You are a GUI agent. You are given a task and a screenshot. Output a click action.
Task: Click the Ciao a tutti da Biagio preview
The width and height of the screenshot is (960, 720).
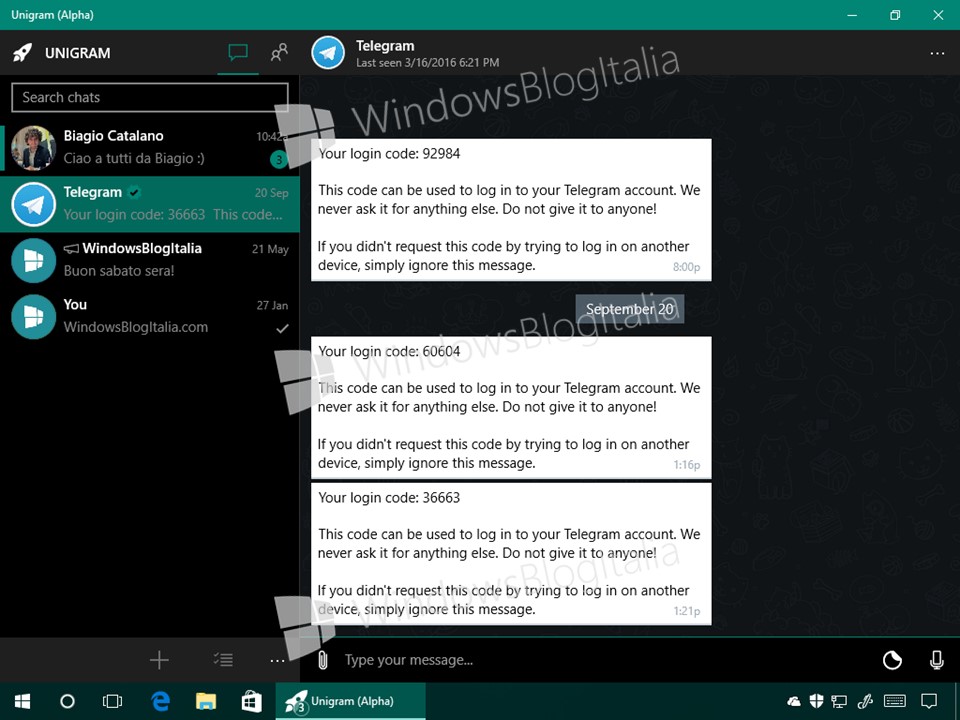coord(134,159)
